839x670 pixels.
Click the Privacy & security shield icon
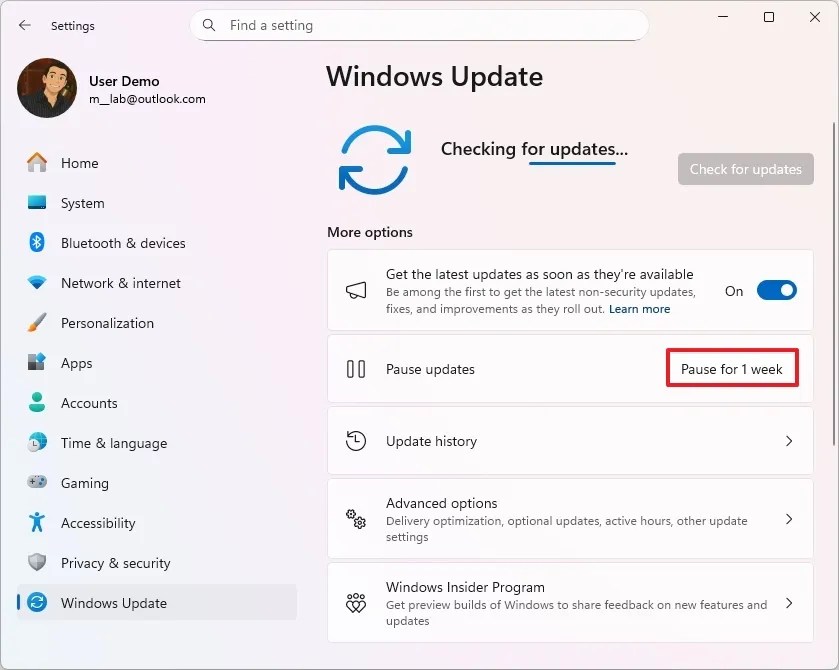click(x=35, y=563)
